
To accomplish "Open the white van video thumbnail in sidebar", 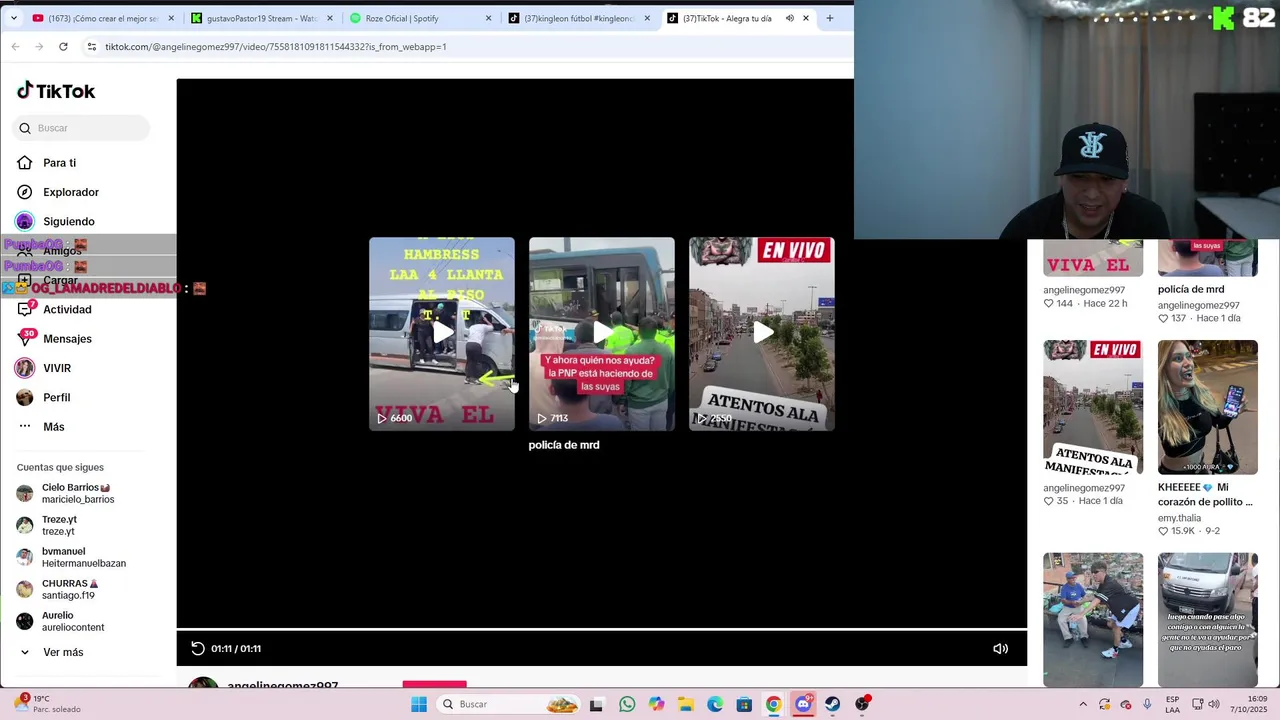I will coord(1208,620).
